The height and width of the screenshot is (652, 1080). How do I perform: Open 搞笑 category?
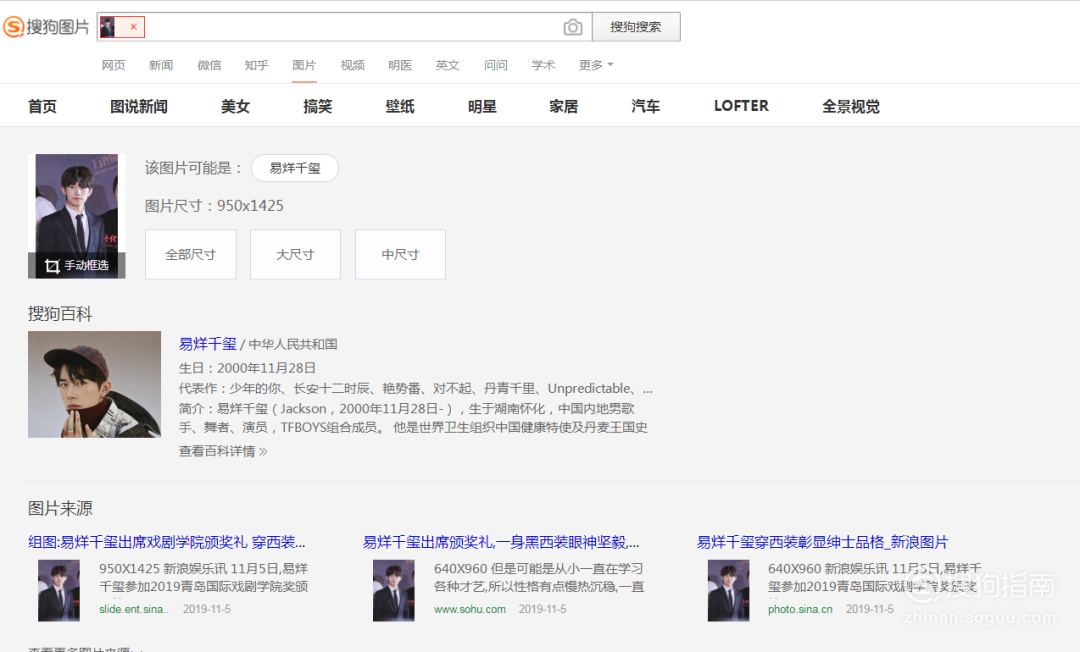click(318, 106)
